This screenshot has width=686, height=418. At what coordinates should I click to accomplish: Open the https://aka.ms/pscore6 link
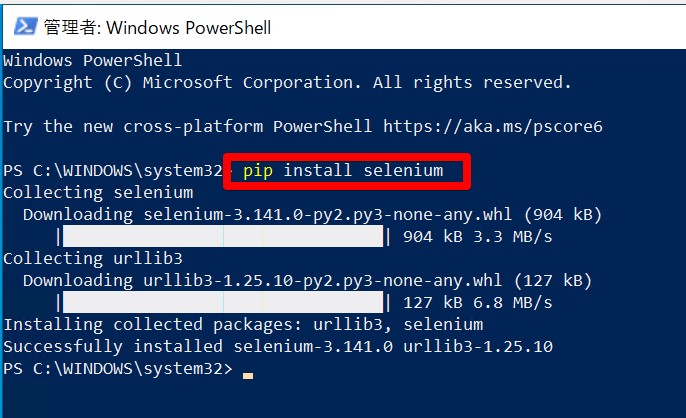tap(493, 127)
